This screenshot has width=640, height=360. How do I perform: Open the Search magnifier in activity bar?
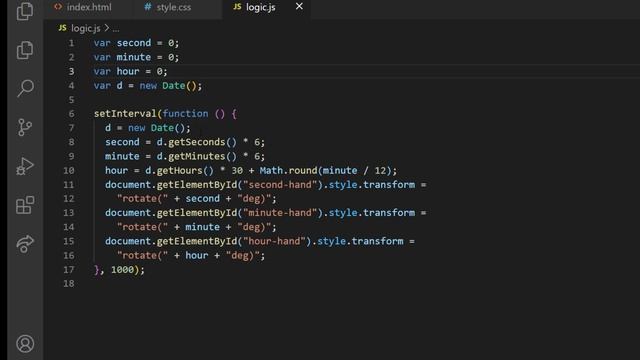tap(25, 88)
